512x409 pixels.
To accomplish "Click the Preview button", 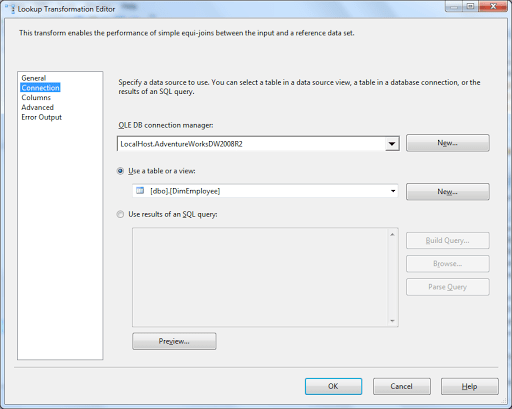I will pyautogui.click(x=174, y=341).
